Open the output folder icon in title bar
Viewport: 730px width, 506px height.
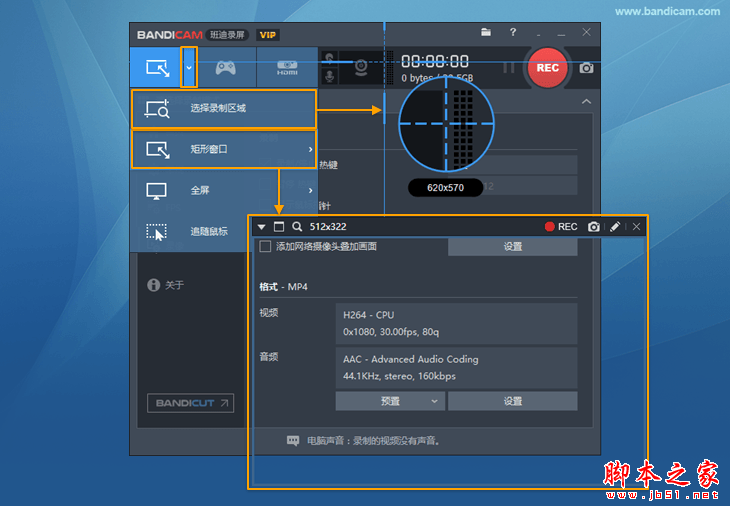(486, 32)
